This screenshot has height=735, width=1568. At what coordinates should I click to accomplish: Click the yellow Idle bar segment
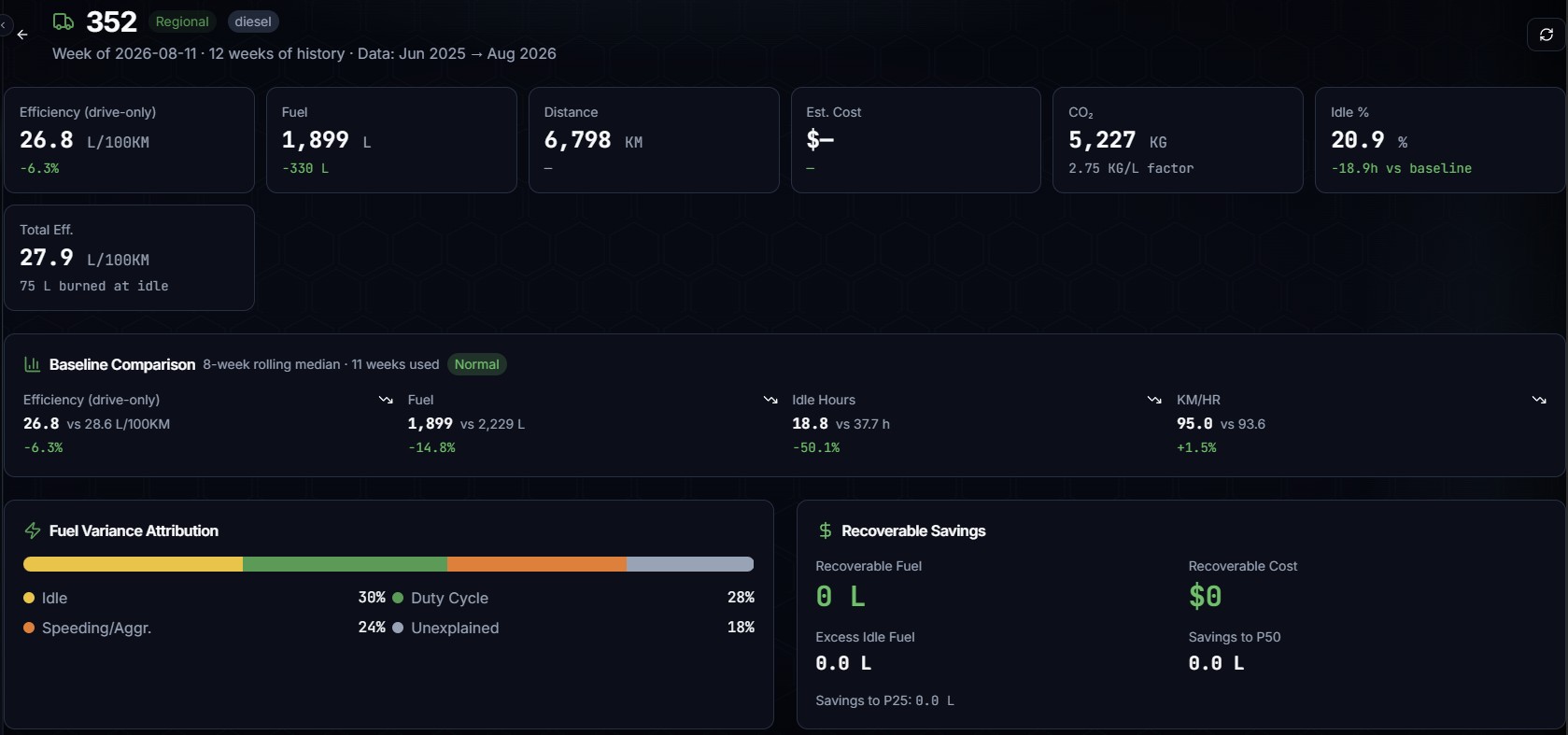133,564
